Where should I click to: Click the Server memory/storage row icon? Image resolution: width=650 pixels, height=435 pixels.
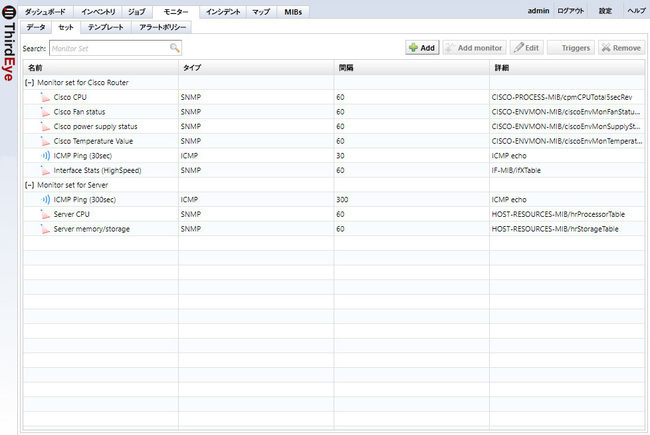point(45,229)
